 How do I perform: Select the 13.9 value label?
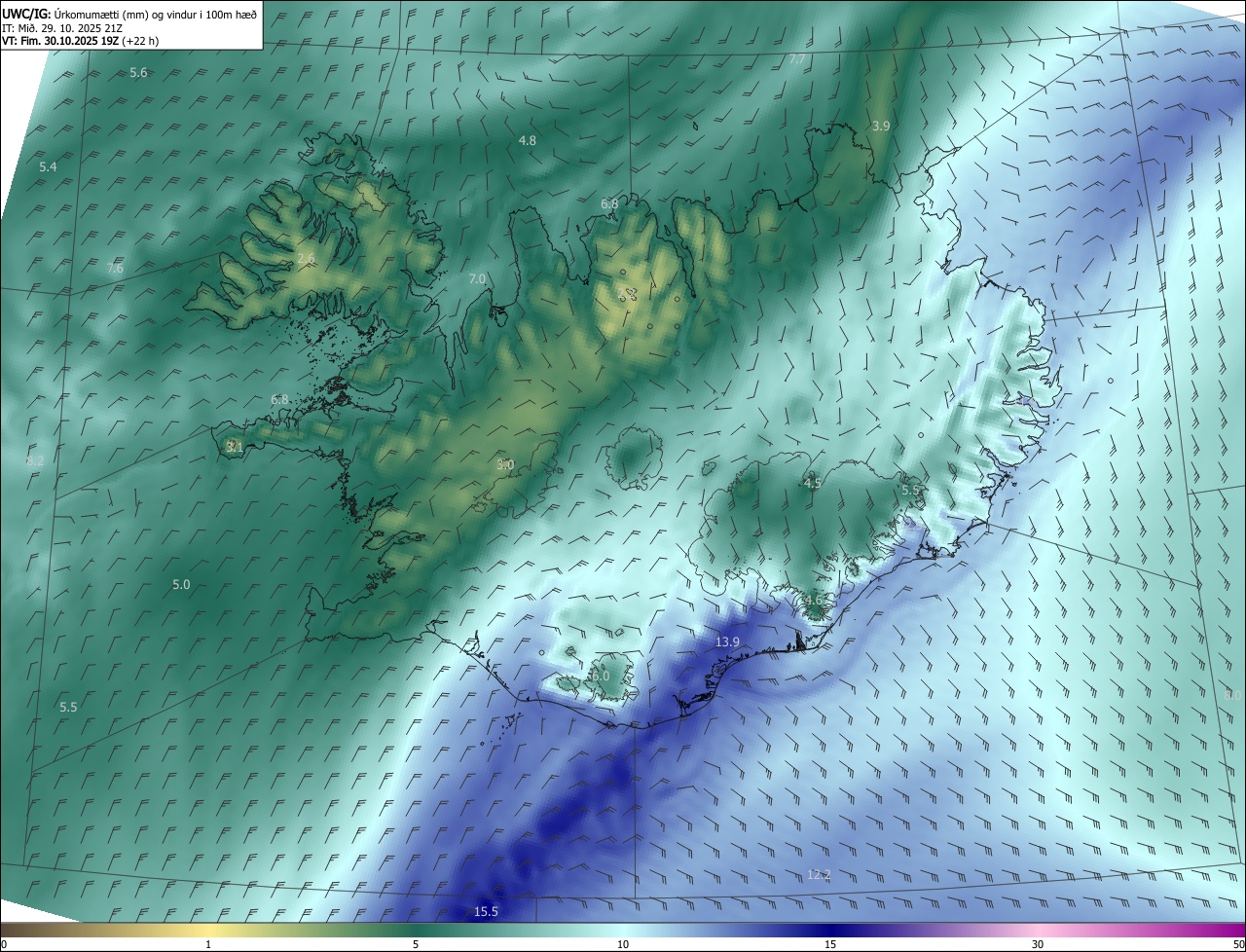[728, 641]
